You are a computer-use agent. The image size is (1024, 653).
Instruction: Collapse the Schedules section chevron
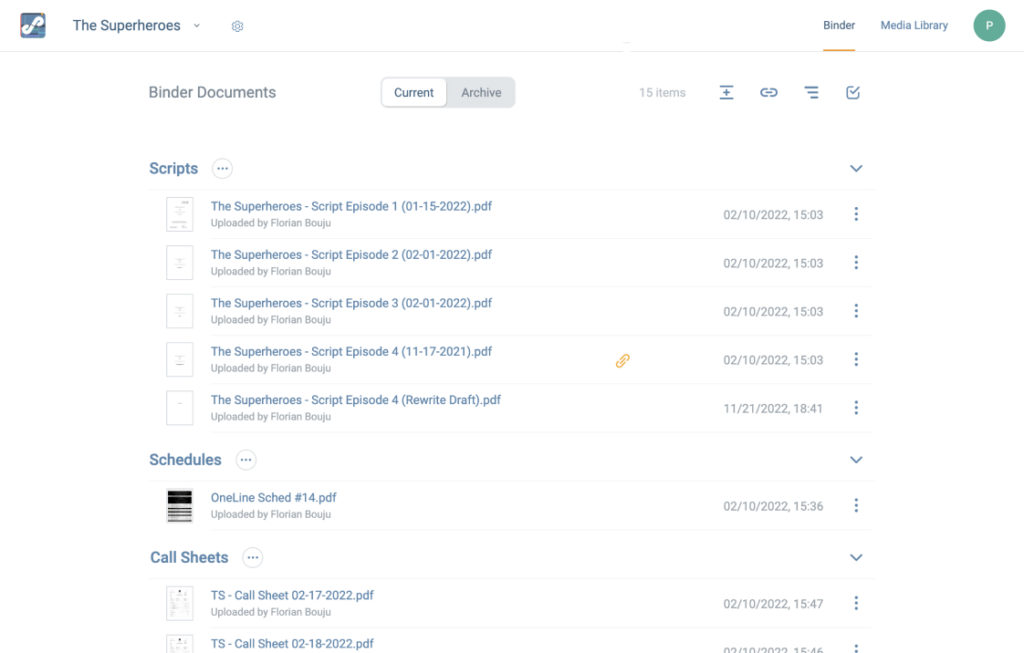(856, 460)
